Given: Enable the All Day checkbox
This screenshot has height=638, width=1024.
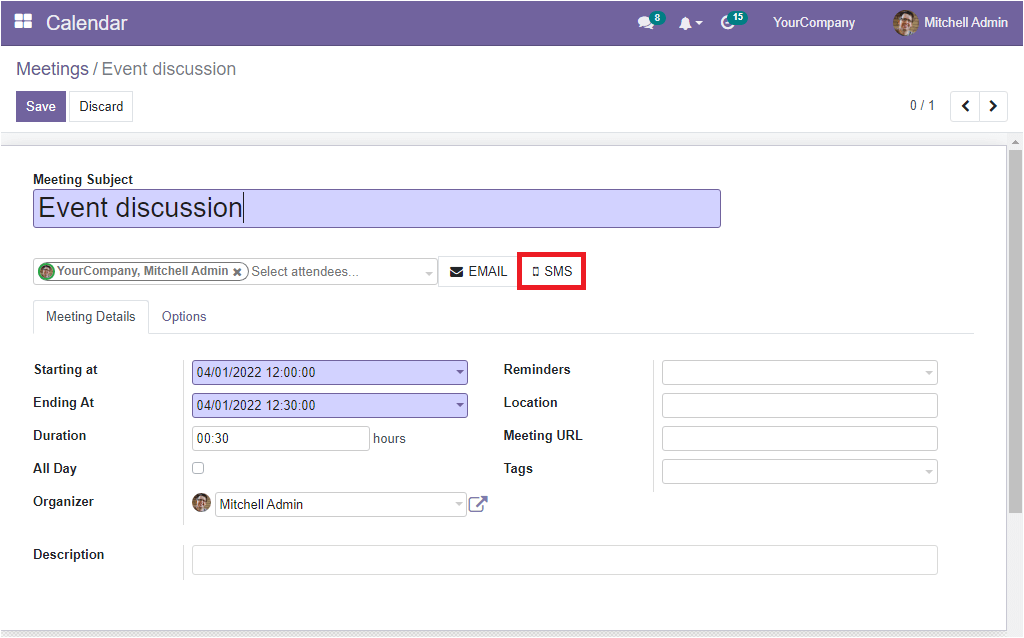Looking at the screenshot, I should [198, 468].
